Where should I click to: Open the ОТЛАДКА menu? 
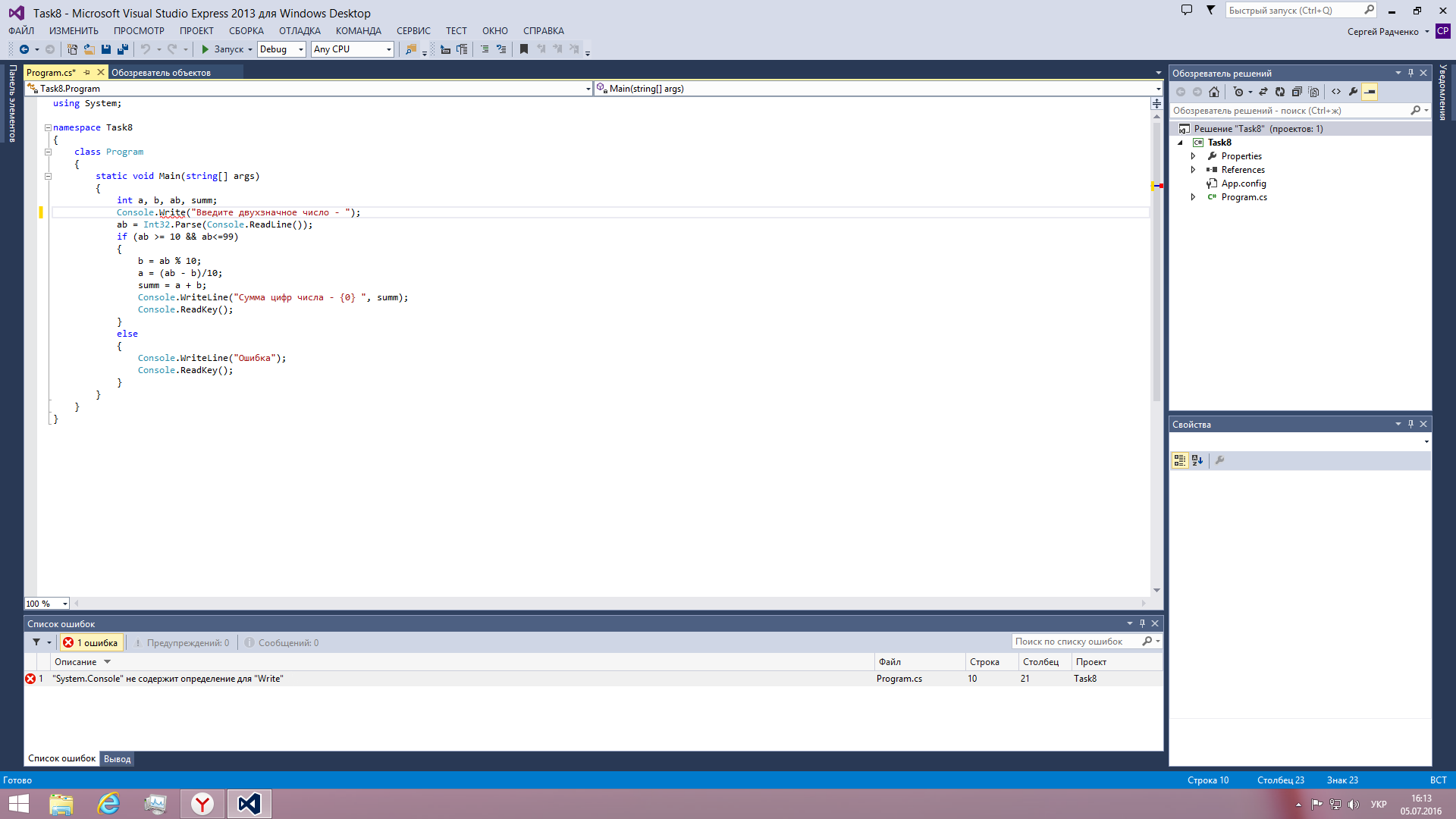click(x=300, y=31)
